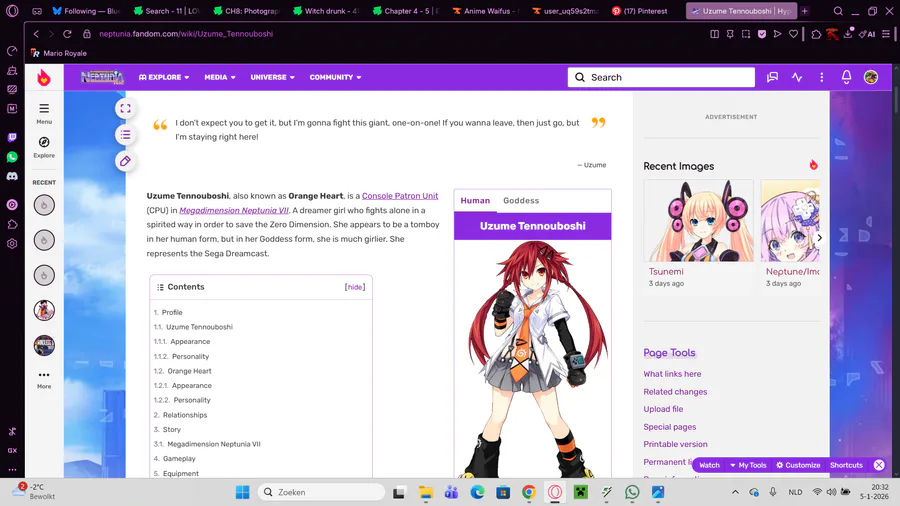Open What links here page tool
The width and height of the screenshot is (900, 506).
pyautogui.click(x=672, y=374)
